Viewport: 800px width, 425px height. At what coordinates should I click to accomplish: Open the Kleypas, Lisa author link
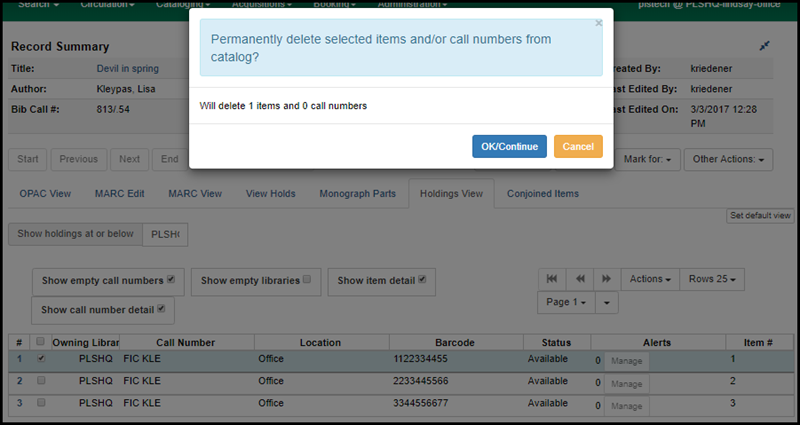pyautogui.click(x=126, y=89)
